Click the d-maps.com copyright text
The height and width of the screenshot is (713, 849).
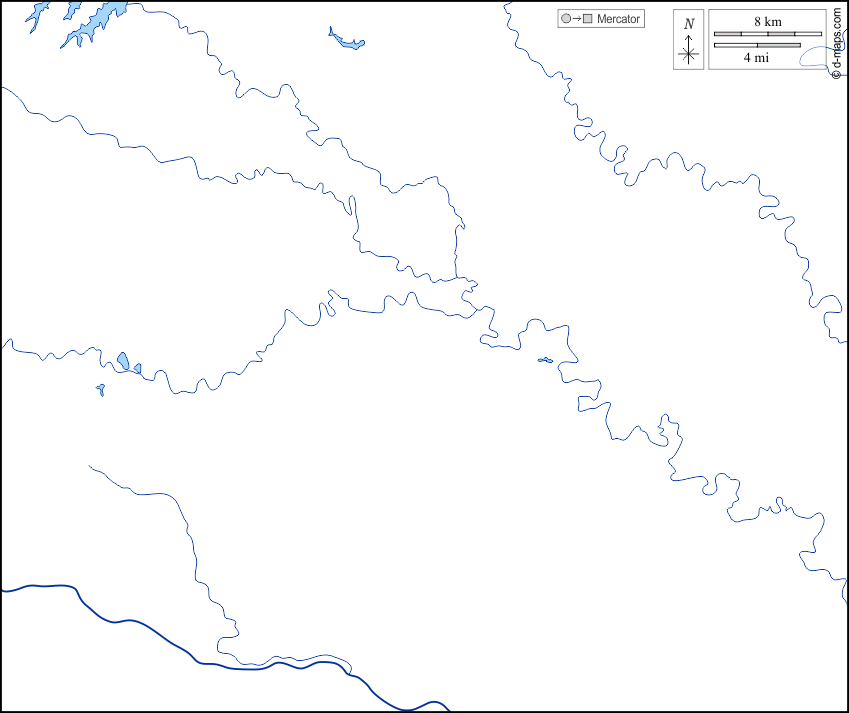tap(835, 43)
